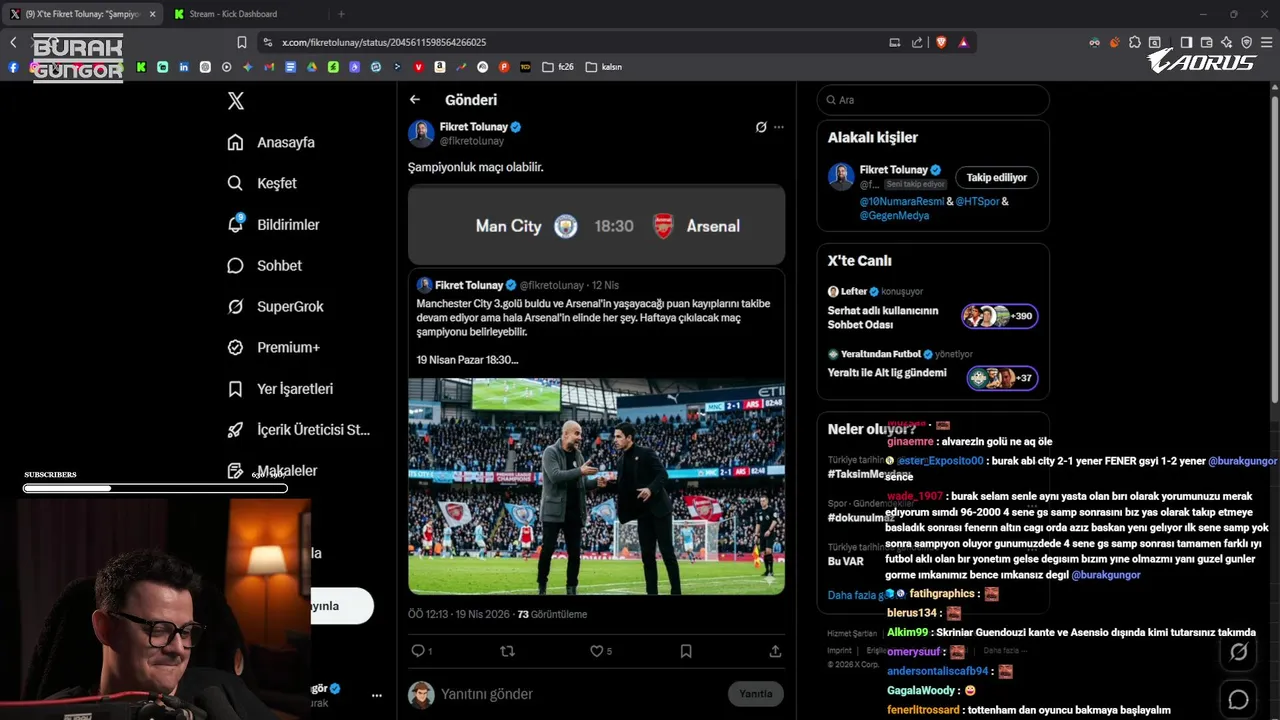
Task: Join Yeraltı ile Alt lig gündemi space
Action: [x=887, y=373]
